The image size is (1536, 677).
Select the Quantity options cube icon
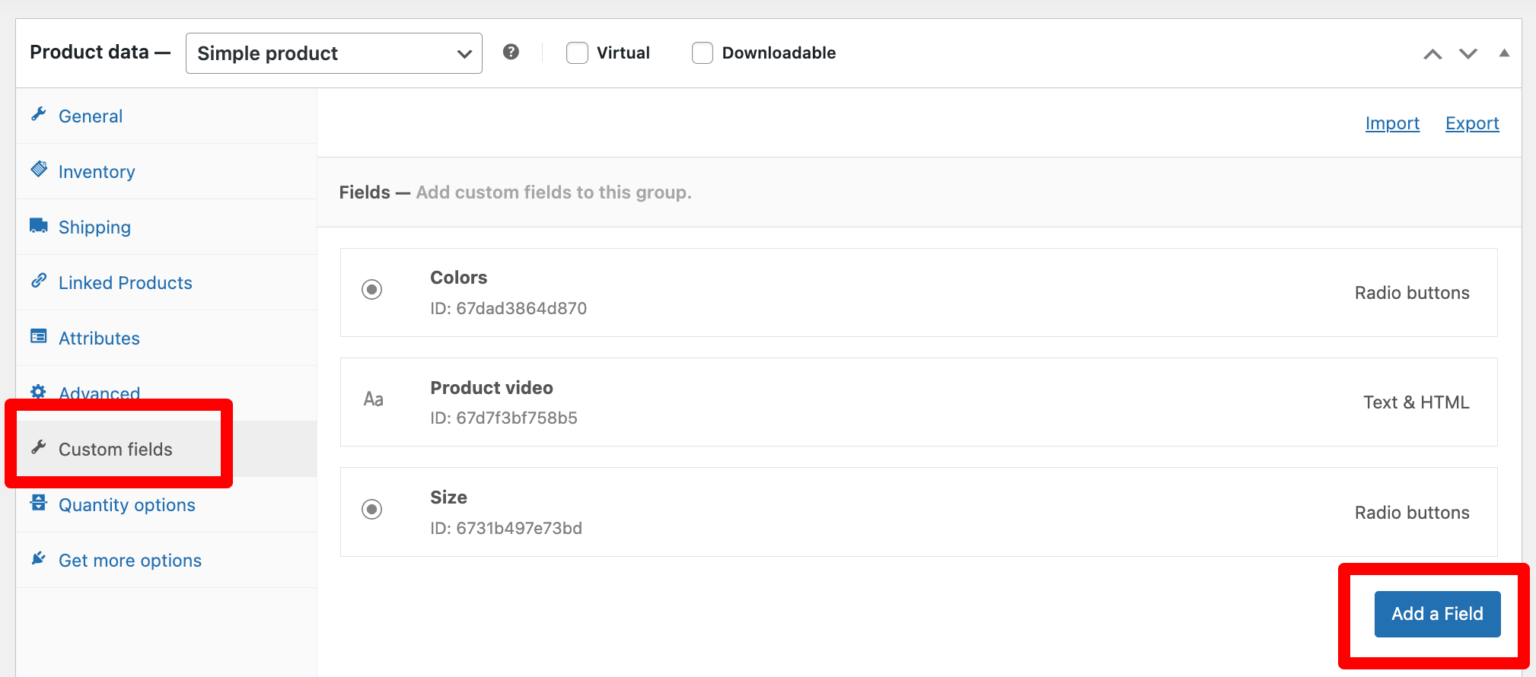[x=38, y=503]
